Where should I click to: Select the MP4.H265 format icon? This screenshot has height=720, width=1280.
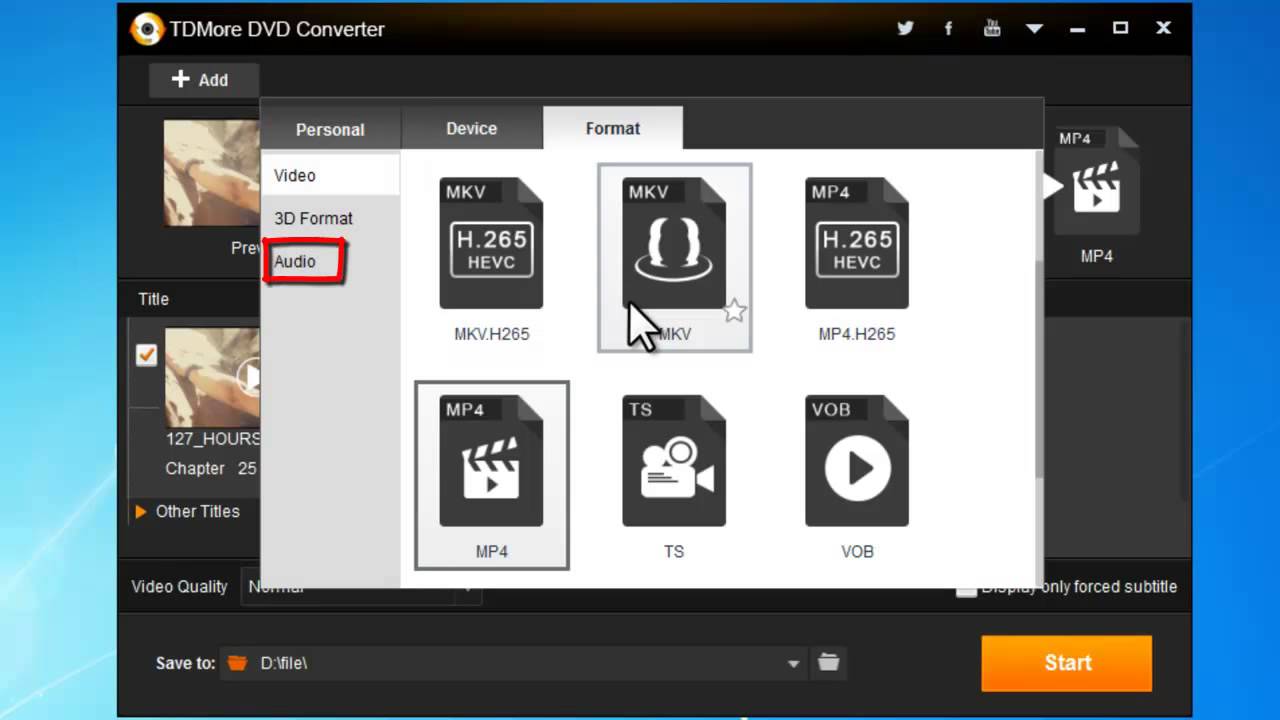pos(857,243)
